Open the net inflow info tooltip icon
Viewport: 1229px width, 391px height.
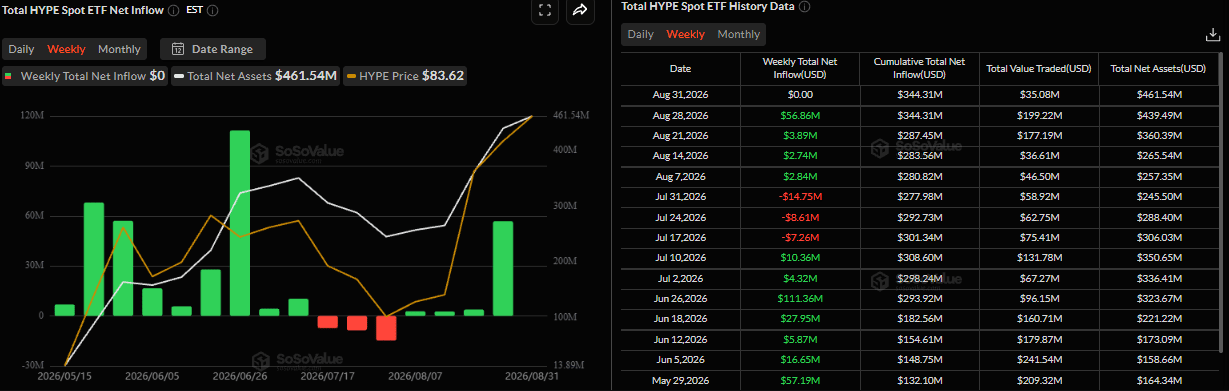click(174, 10)
